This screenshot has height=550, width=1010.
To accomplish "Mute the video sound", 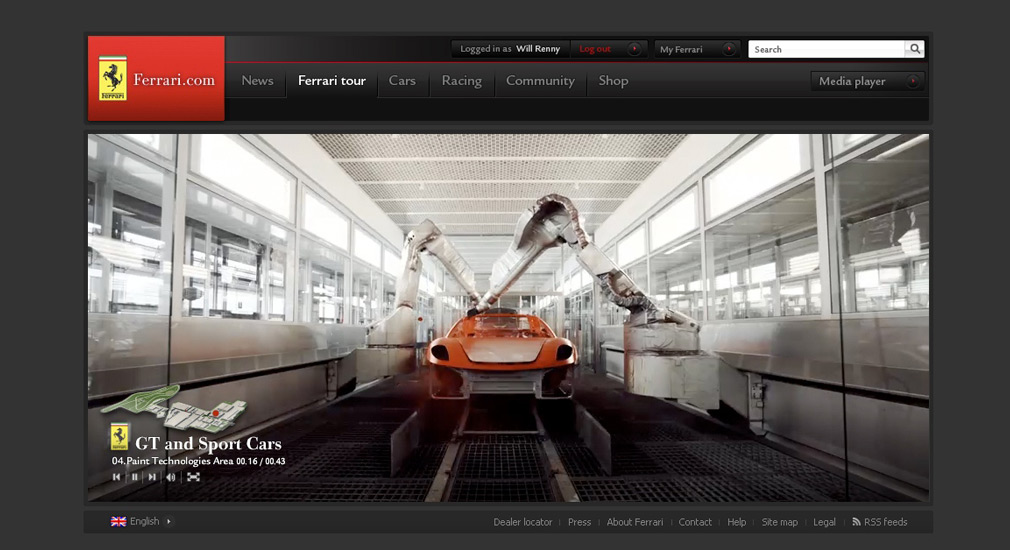I will coord(171,477).
